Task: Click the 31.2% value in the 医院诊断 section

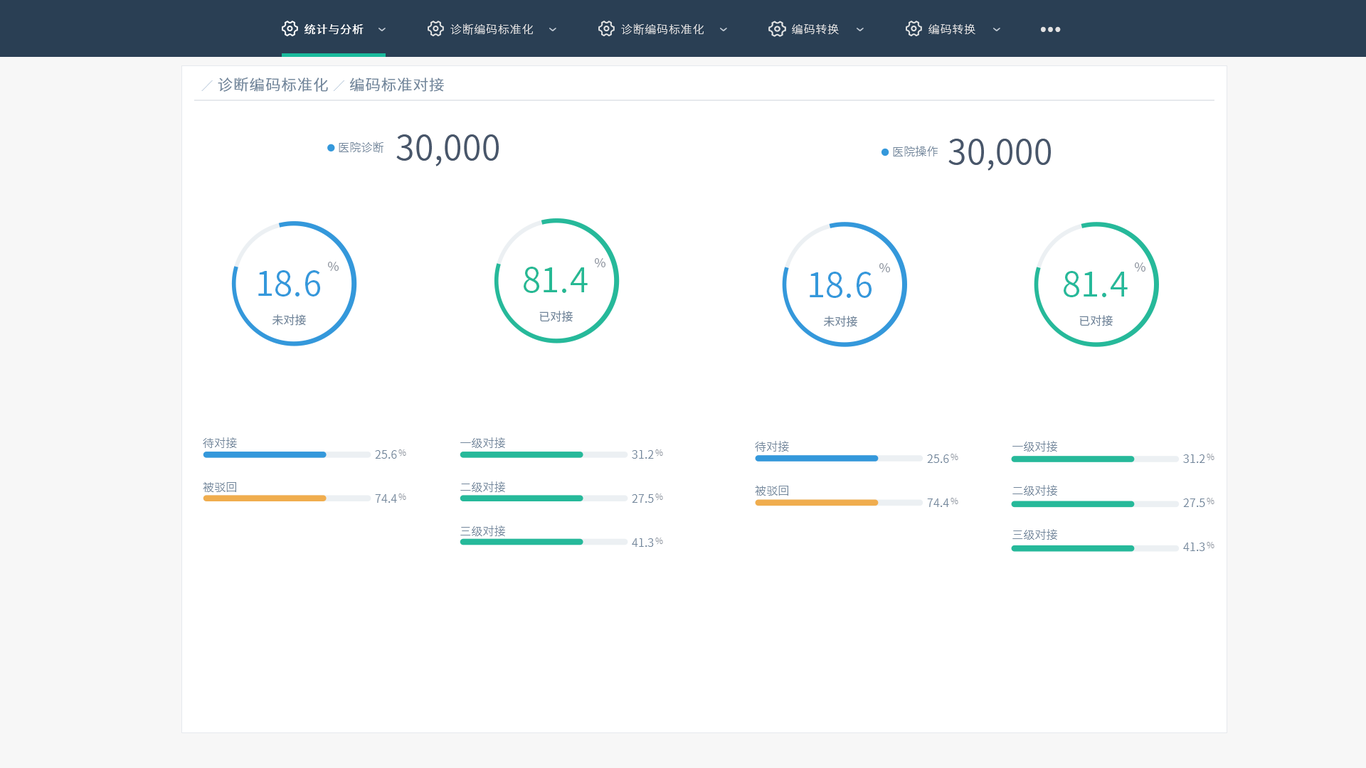Action: [x=647, y=454]
